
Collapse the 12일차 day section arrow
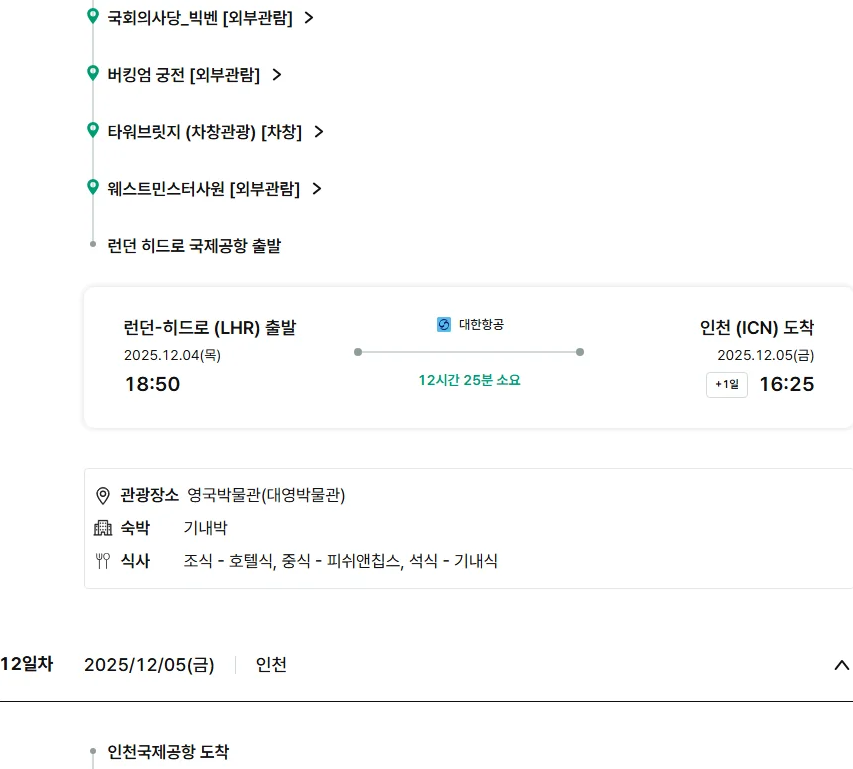coord(841,665)
